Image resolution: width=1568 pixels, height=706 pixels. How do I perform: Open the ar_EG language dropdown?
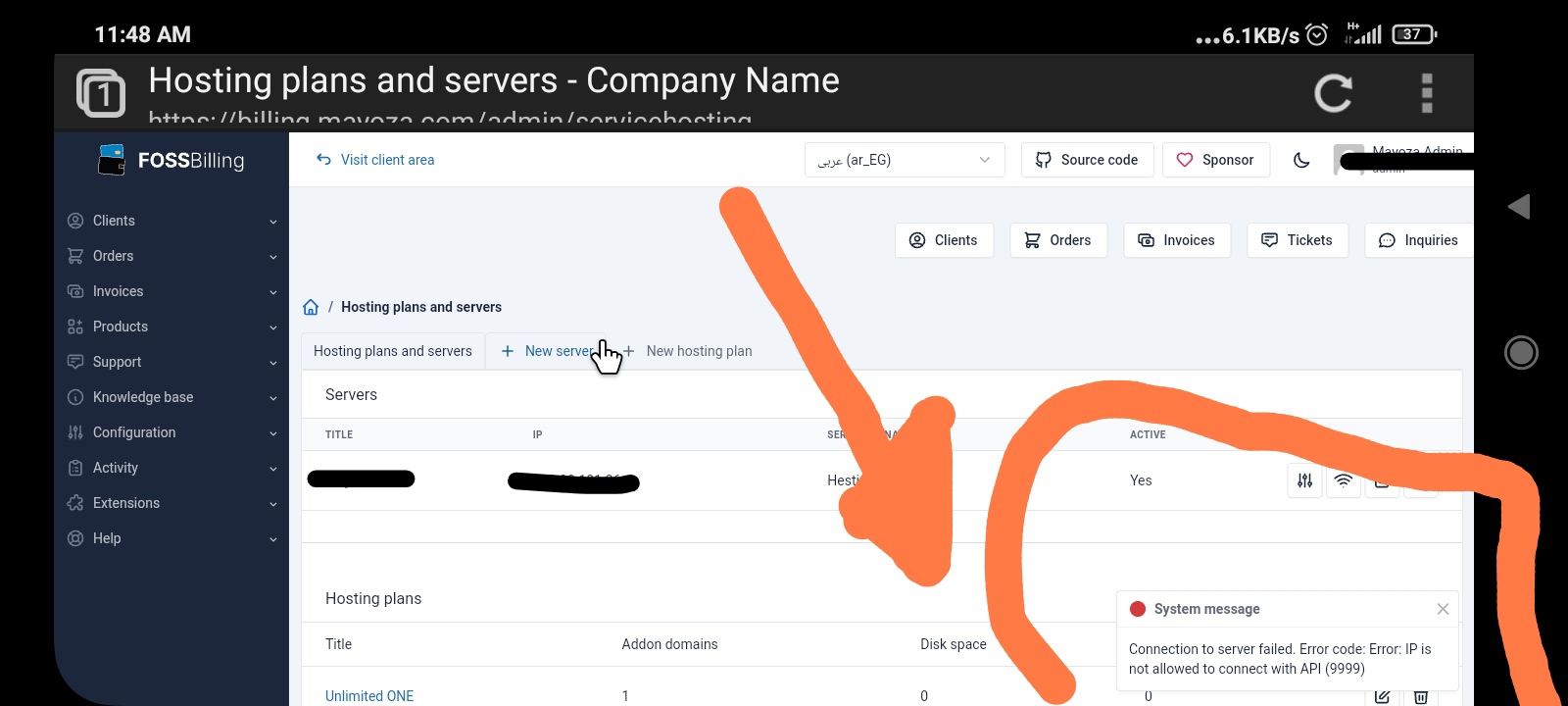click(x=905, y=160)
